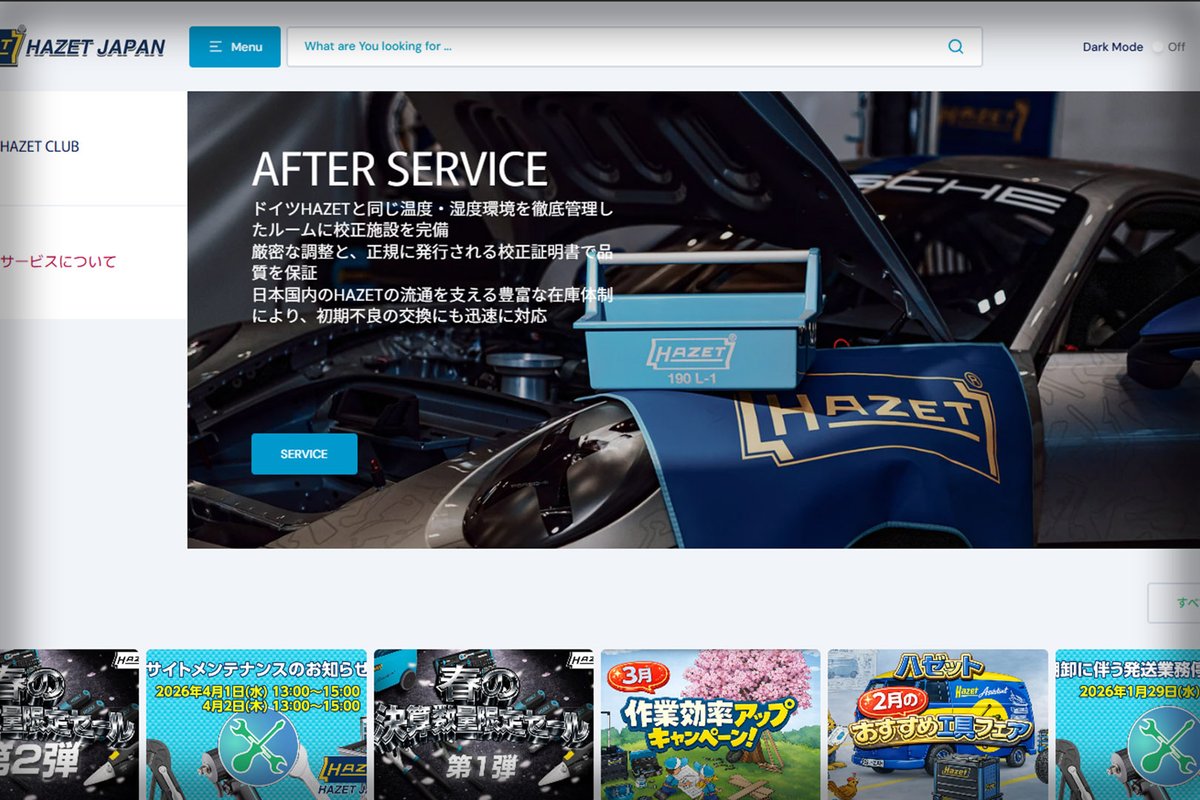This screenshot has height=800, width=1200.
Task: Toggle the Dark Mode switch
Action: pos(1158,47)
